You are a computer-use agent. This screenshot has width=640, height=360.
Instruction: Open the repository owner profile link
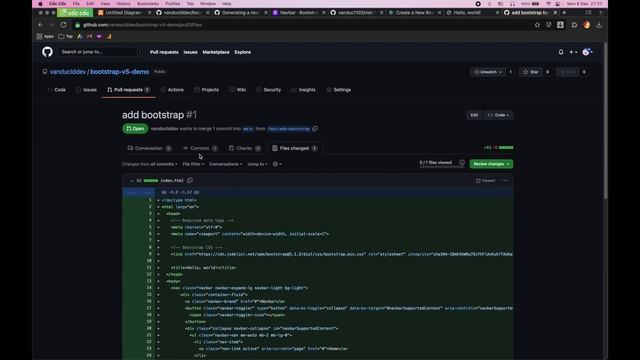68,72
